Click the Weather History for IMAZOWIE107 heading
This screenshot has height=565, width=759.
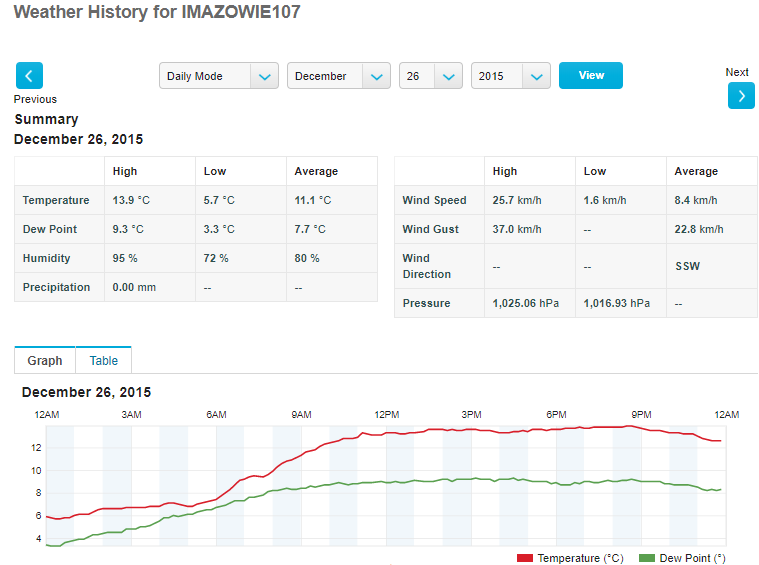(x=157, y=13)
